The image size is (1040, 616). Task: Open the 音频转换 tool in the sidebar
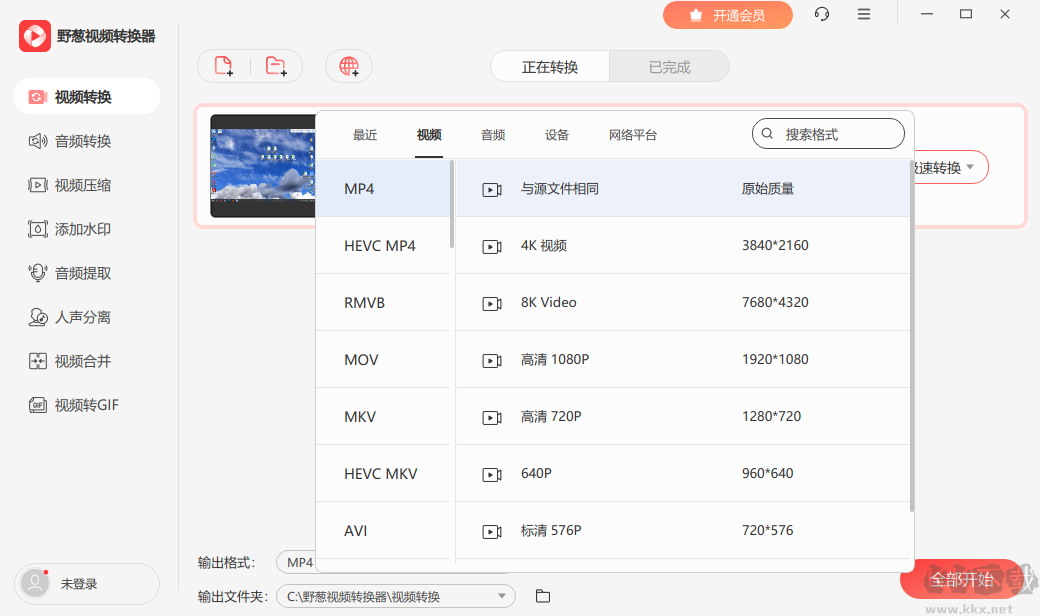pos(87,140)
